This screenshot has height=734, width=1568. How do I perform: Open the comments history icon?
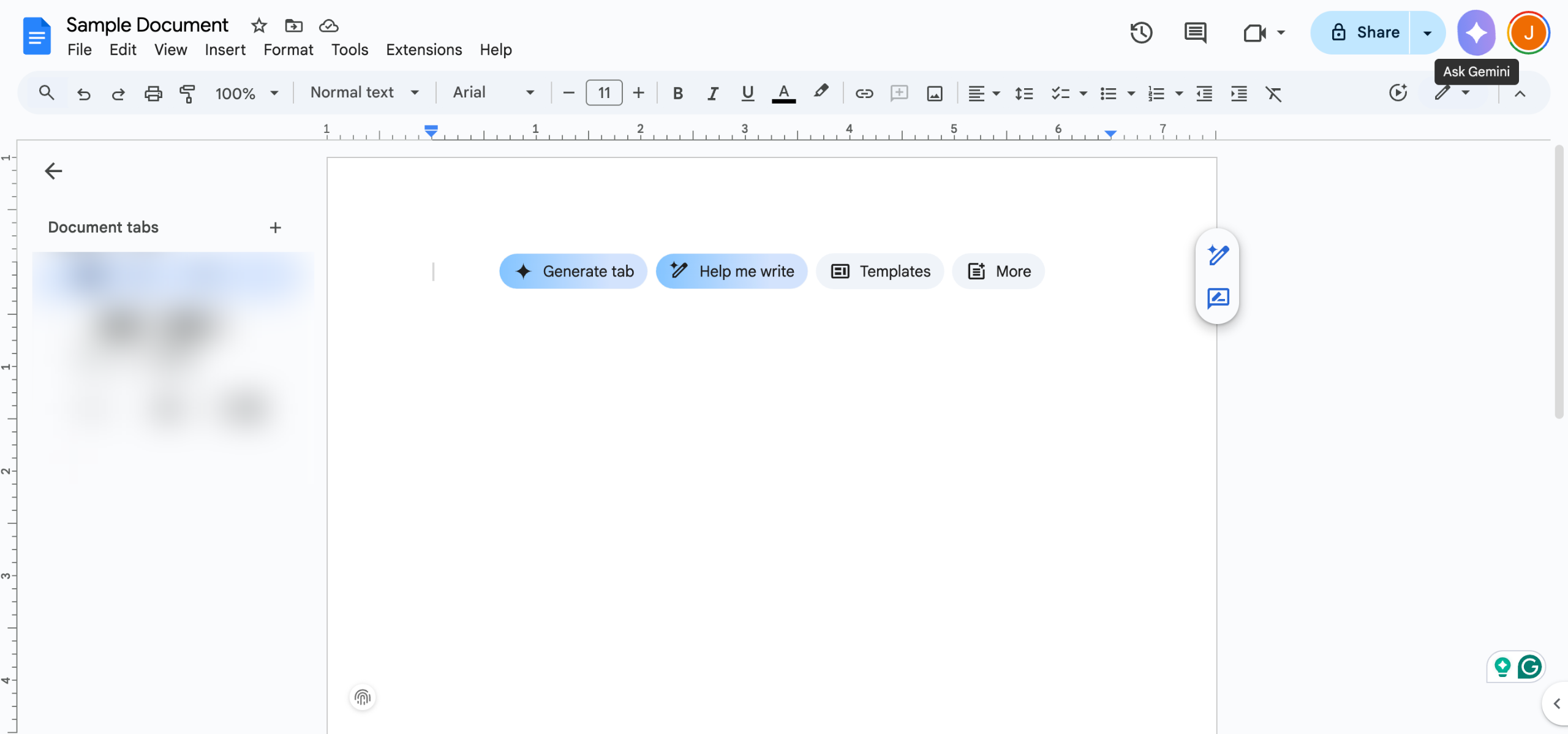click(1195, 32)
